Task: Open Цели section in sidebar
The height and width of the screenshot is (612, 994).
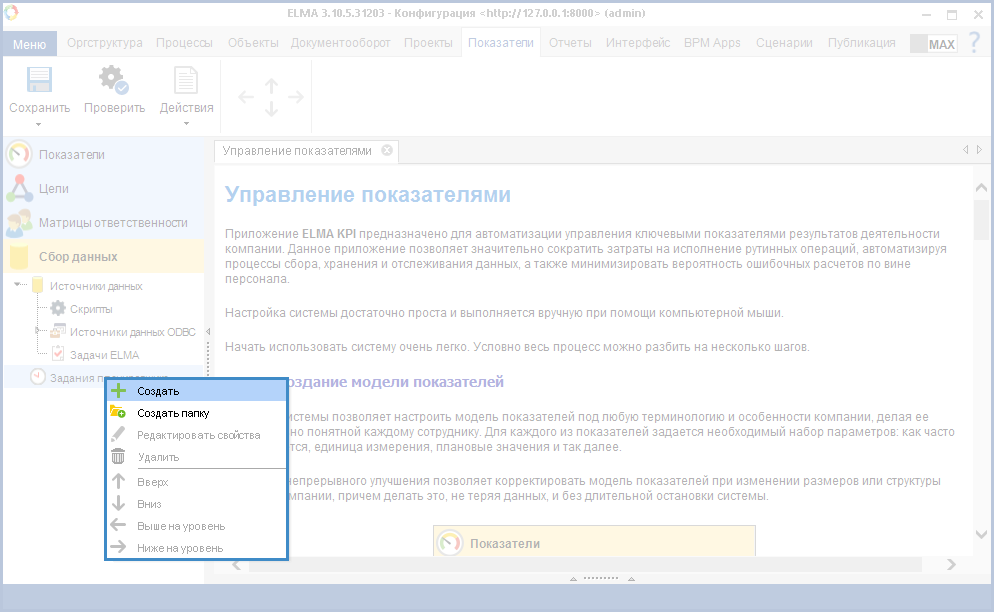Action: [53, 189]
